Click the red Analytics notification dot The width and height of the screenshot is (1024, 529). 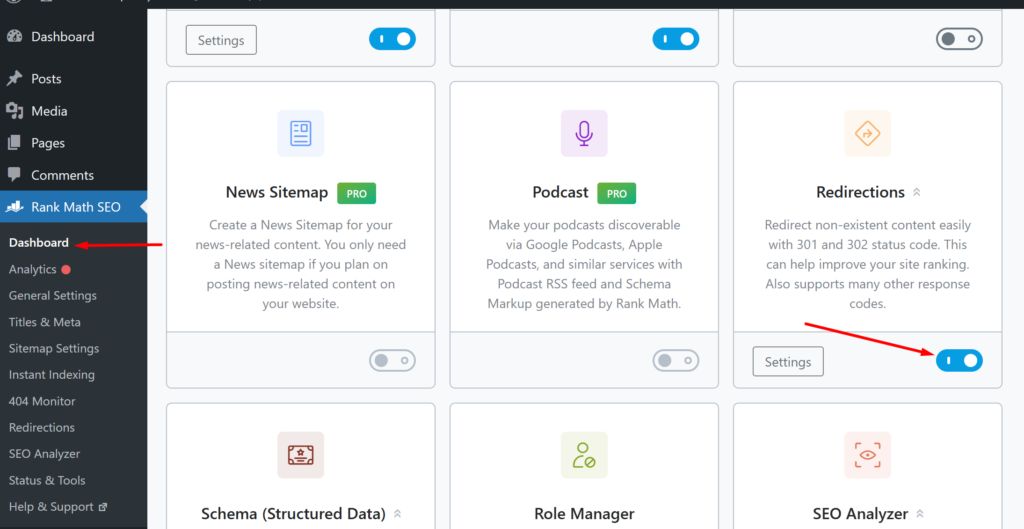point(66,269)
